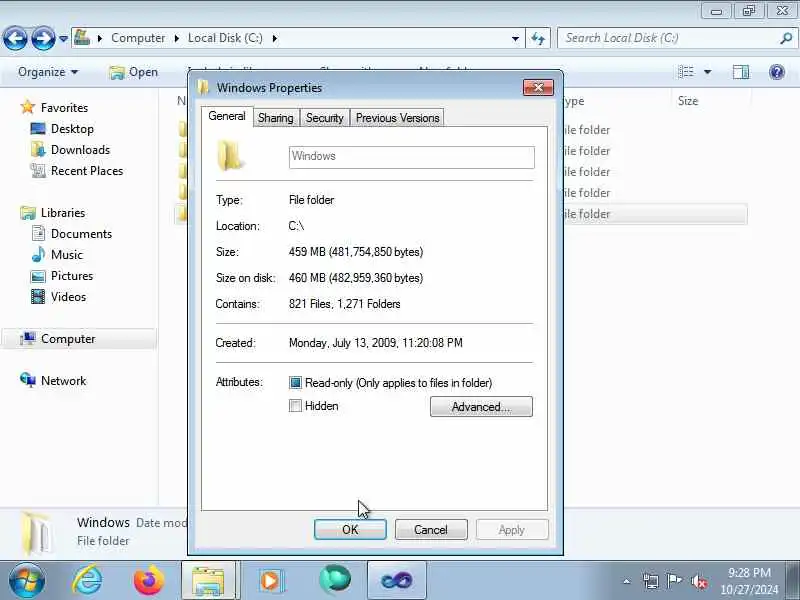Open the view options dropdown arrow
Viewport: 800px width, 600px height.
(708, 72)
